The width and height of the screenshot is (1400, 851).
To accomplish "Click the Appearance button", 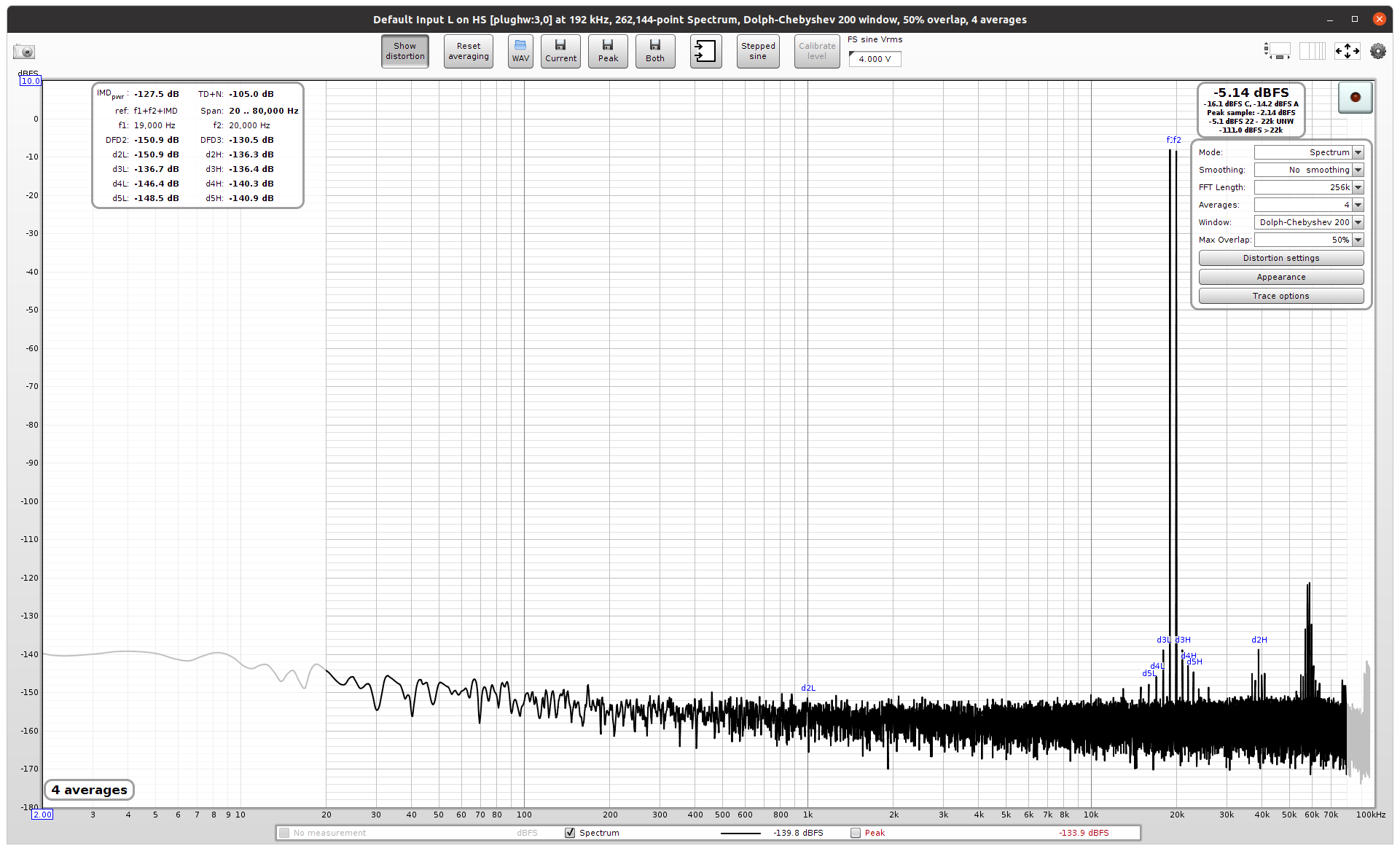I will pos(1281,277).
